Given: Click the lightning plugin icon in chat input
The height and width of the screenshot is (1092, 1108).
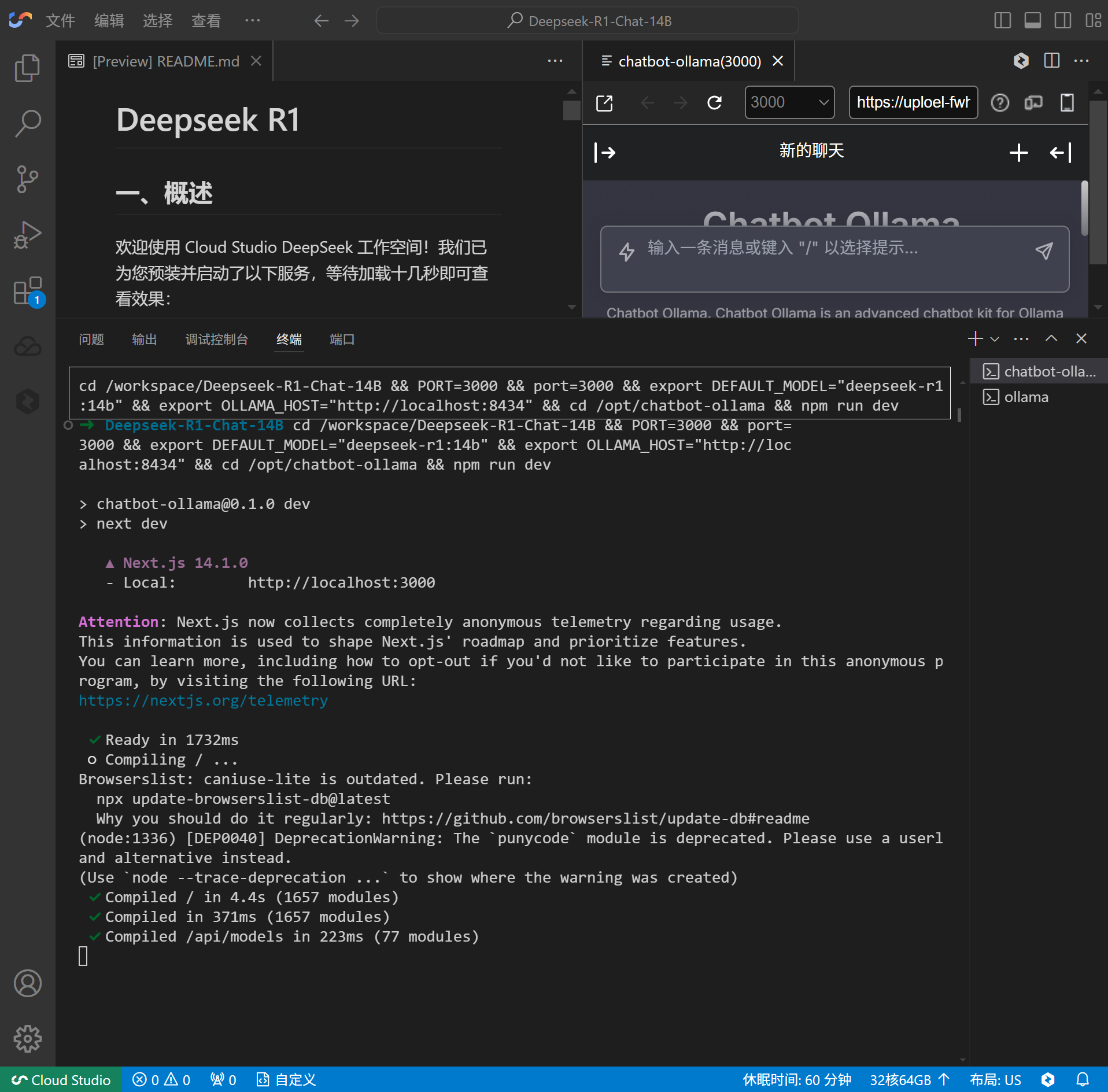Looking at the screenshot, I should coord(627,252).
